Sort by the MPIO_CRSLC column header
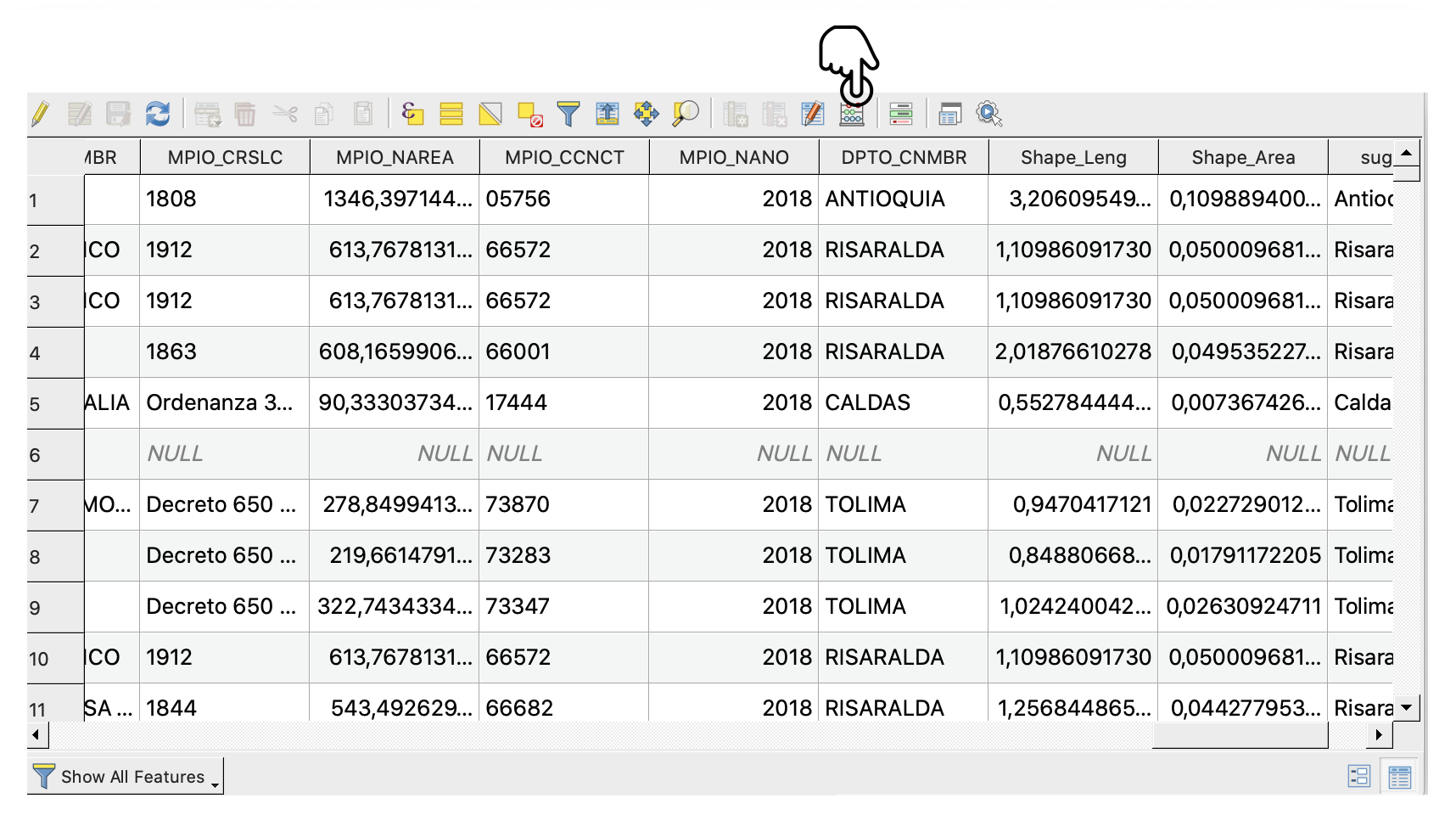The image size is (1456, 832). (x=225, y=157)
